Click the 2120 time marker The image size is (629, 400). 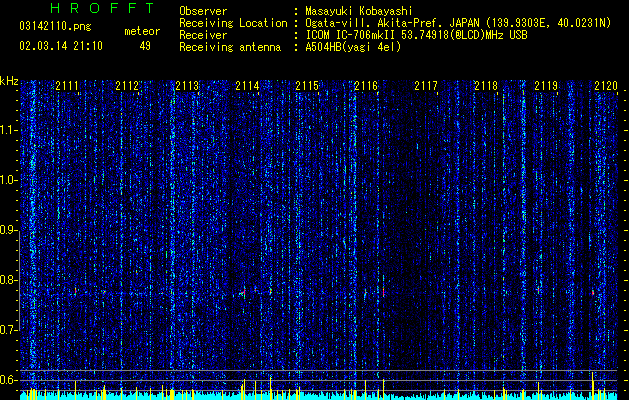click(x=606, y=85)
